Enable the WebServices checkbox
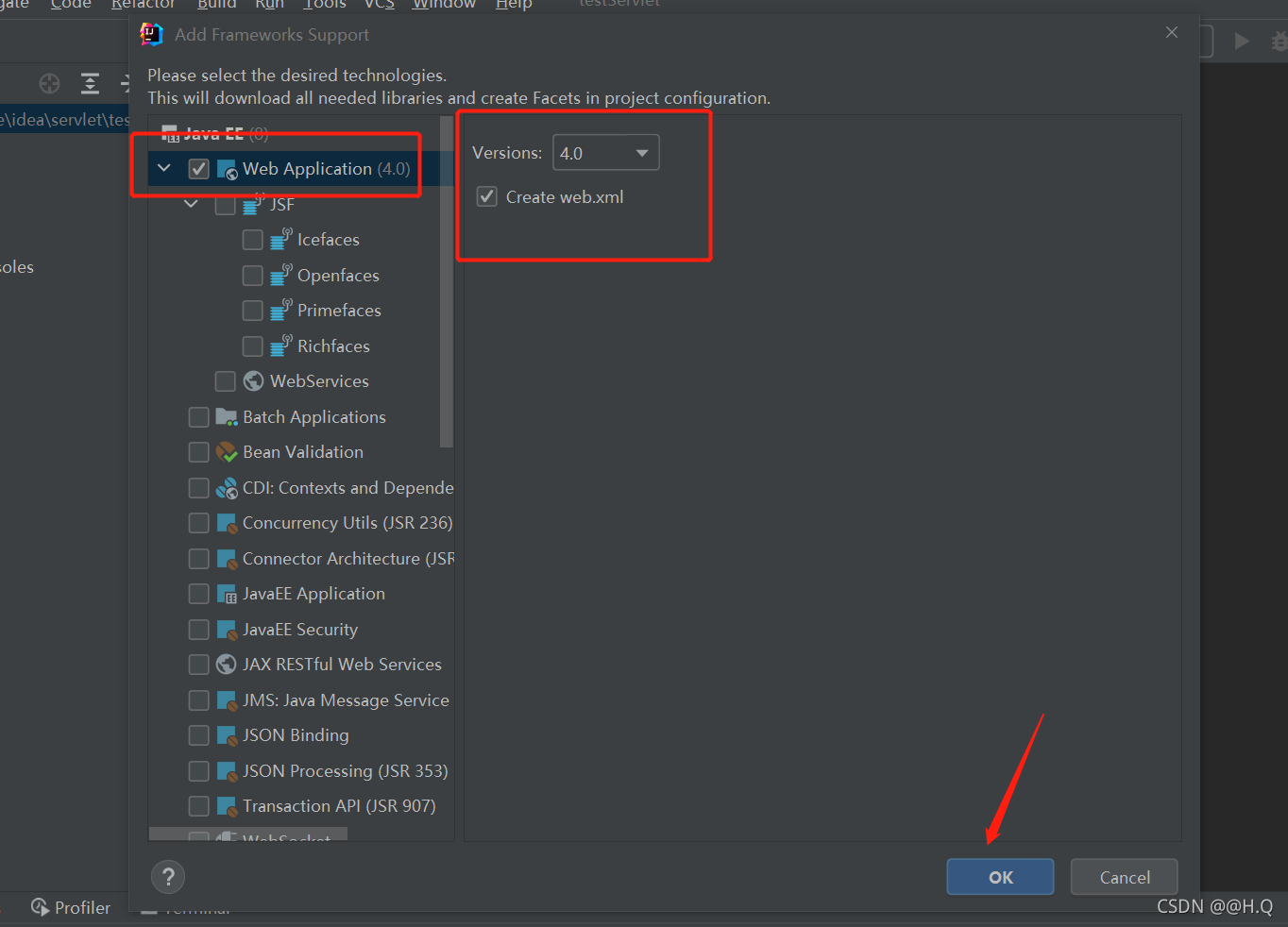 coord(226,380)
